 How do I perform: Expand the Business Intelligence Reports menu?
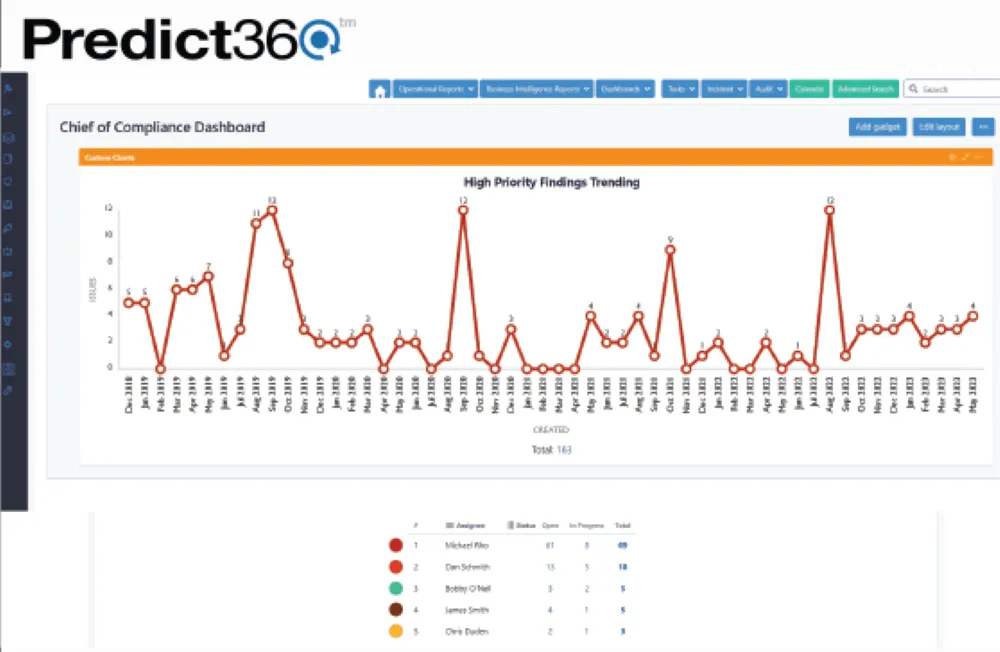click(x=536, y=89)
